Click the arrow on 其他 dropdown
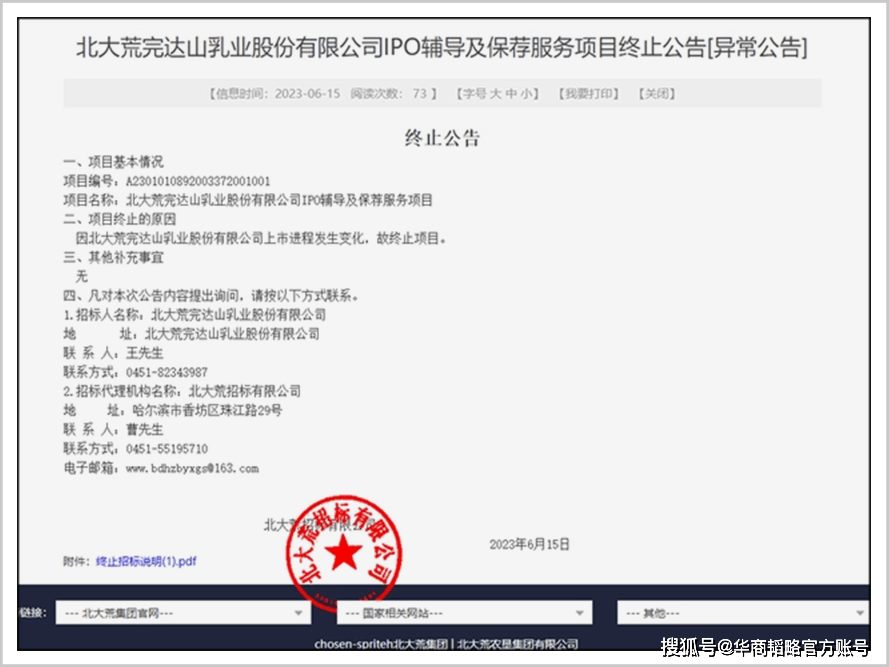The height and width of the screenshot is (667, 889). pos(858,613)
